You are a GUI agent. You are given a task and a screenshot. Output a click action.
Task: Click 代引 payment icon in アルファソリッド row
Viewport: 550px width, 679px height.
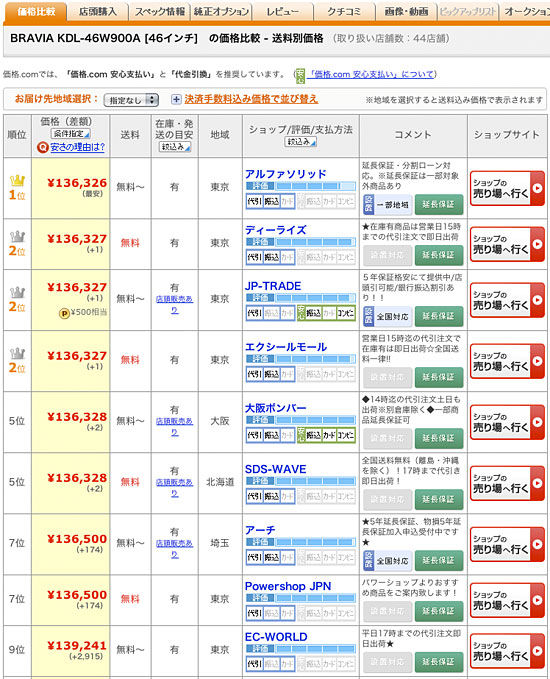pyautogui.click(x=254, y=201)
